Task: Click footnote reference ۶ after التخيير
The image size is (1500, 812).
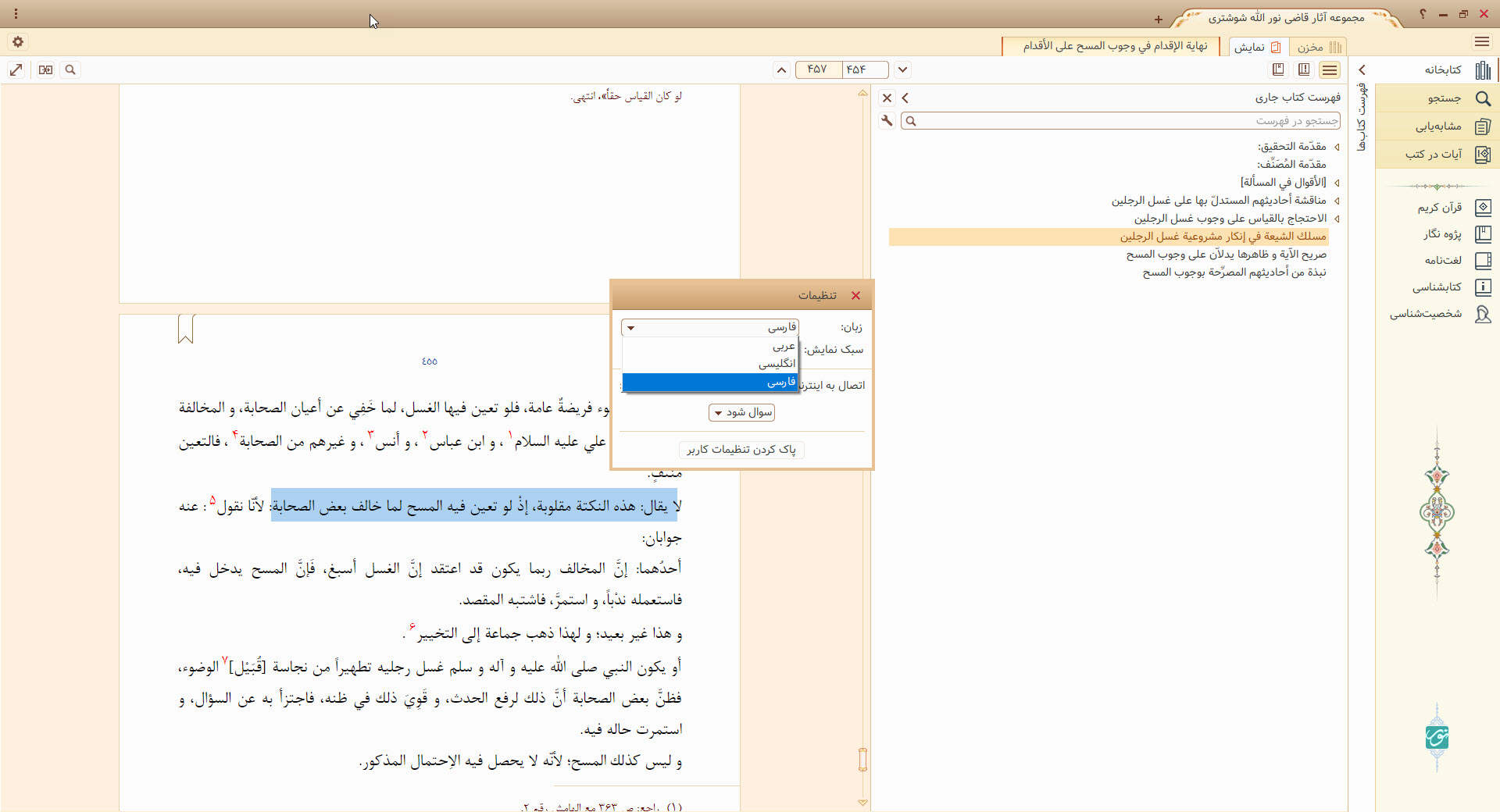Action: 412,627
